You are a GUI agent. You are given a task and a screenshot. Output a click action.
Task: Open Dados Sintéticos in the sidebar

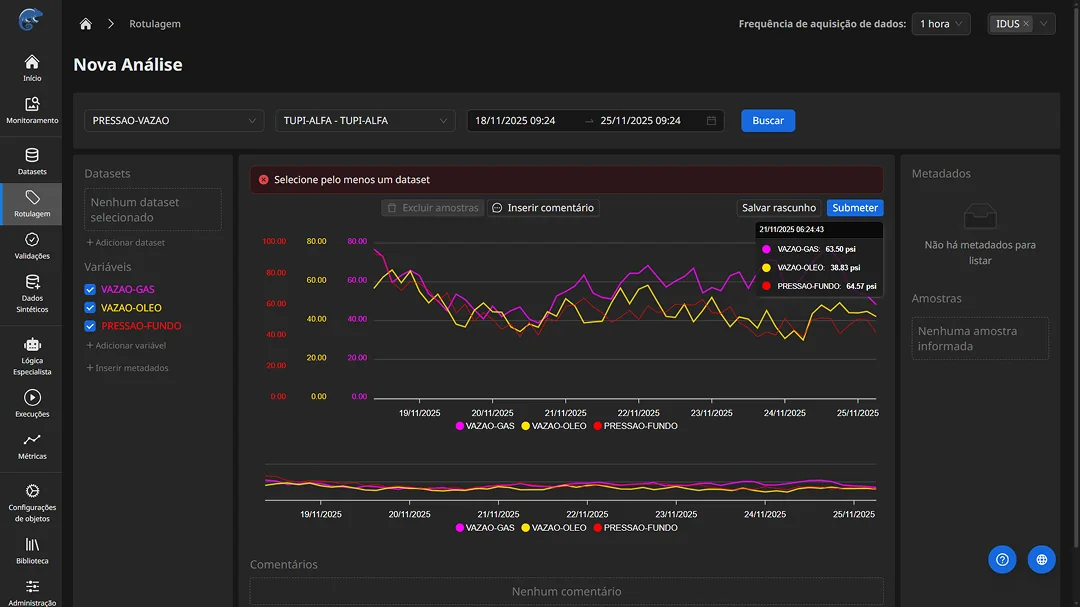pyautogui.click(x=32, y=294)
